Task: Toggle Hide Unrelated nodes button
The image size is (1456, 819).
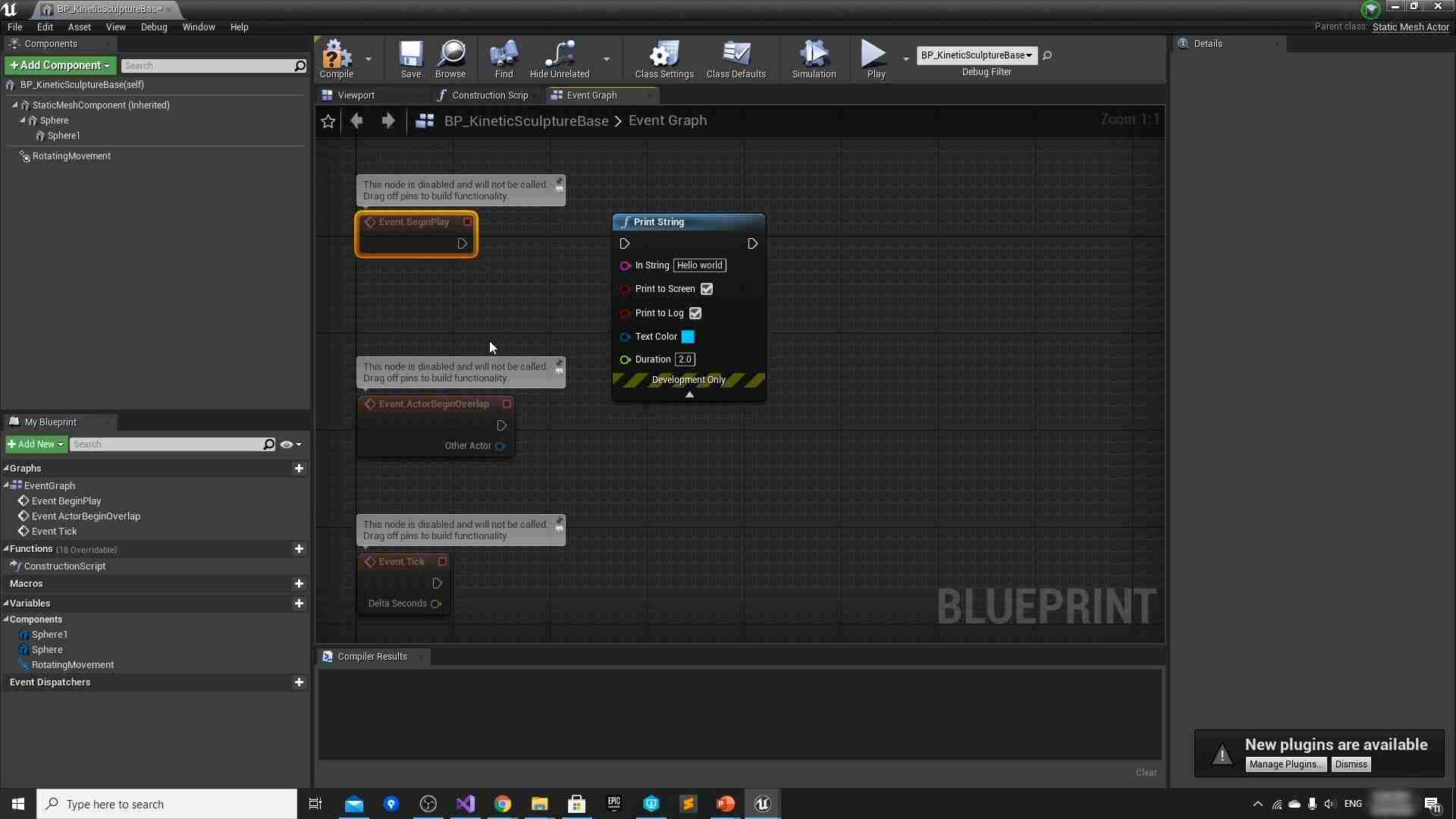Action: [560, 58]
